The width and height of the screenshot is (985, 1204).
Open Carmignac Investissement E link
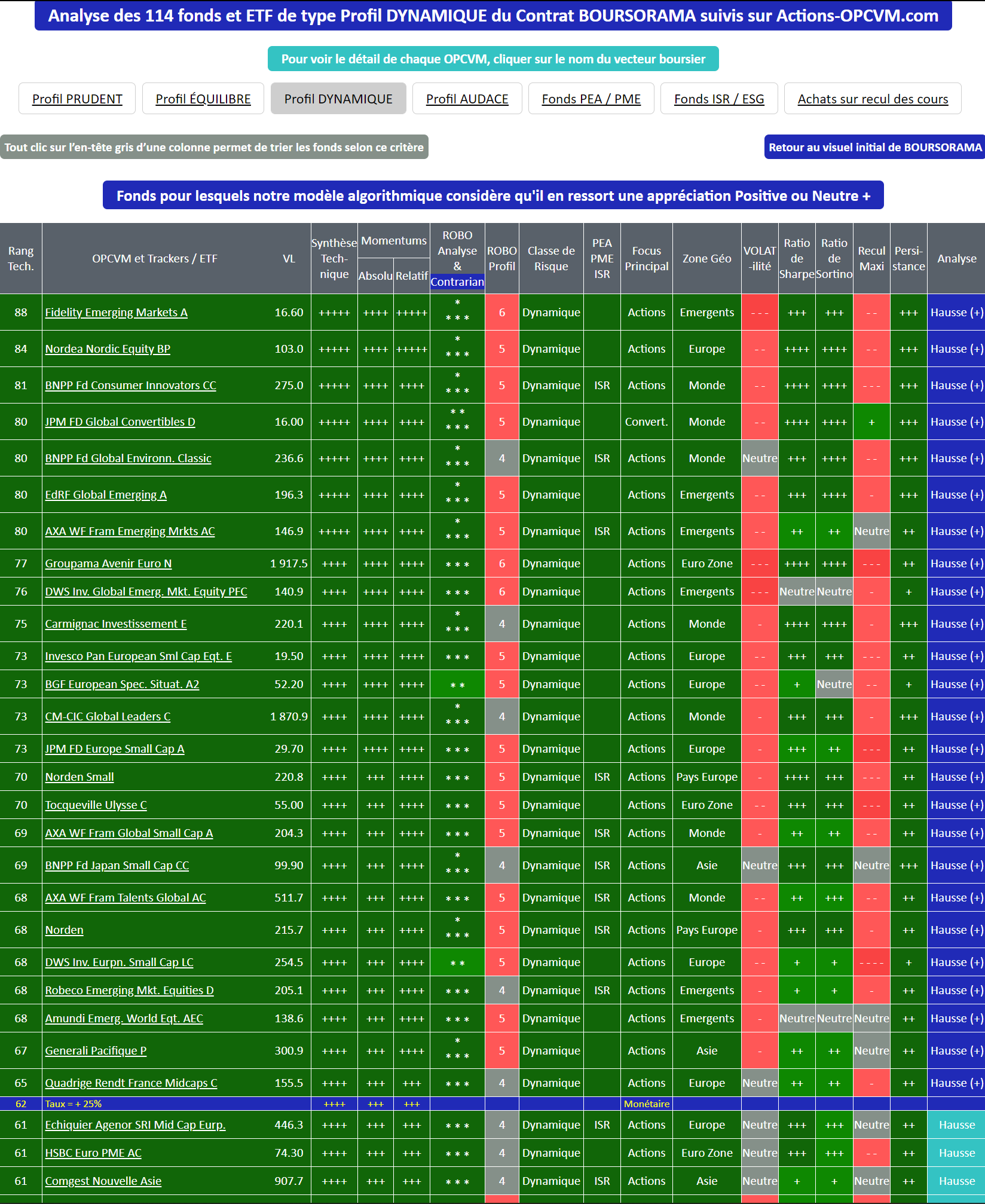point(116,624)
